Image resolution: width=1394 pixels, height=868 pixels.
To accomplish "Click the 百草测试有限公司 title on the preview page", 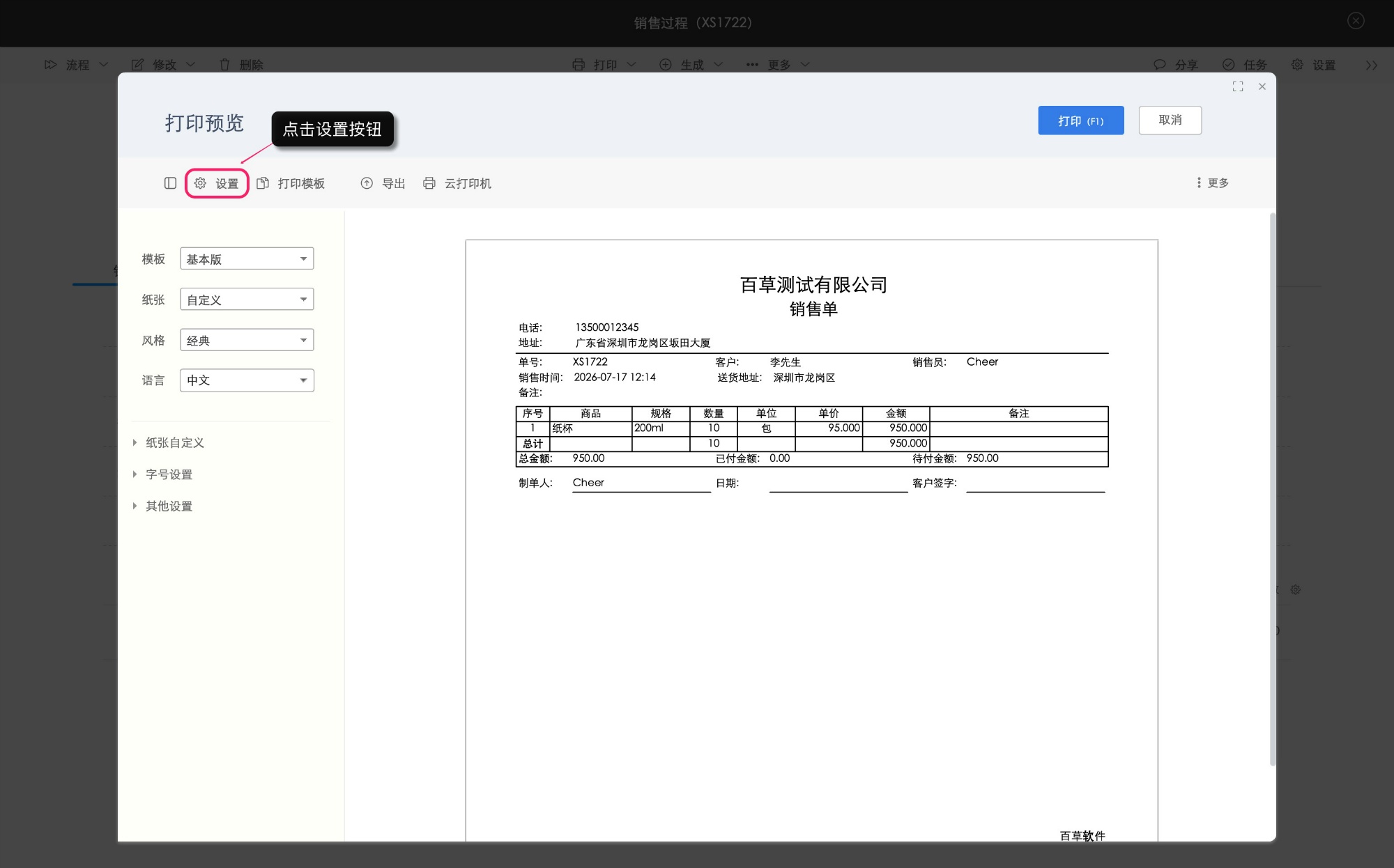I will point(813,285).
